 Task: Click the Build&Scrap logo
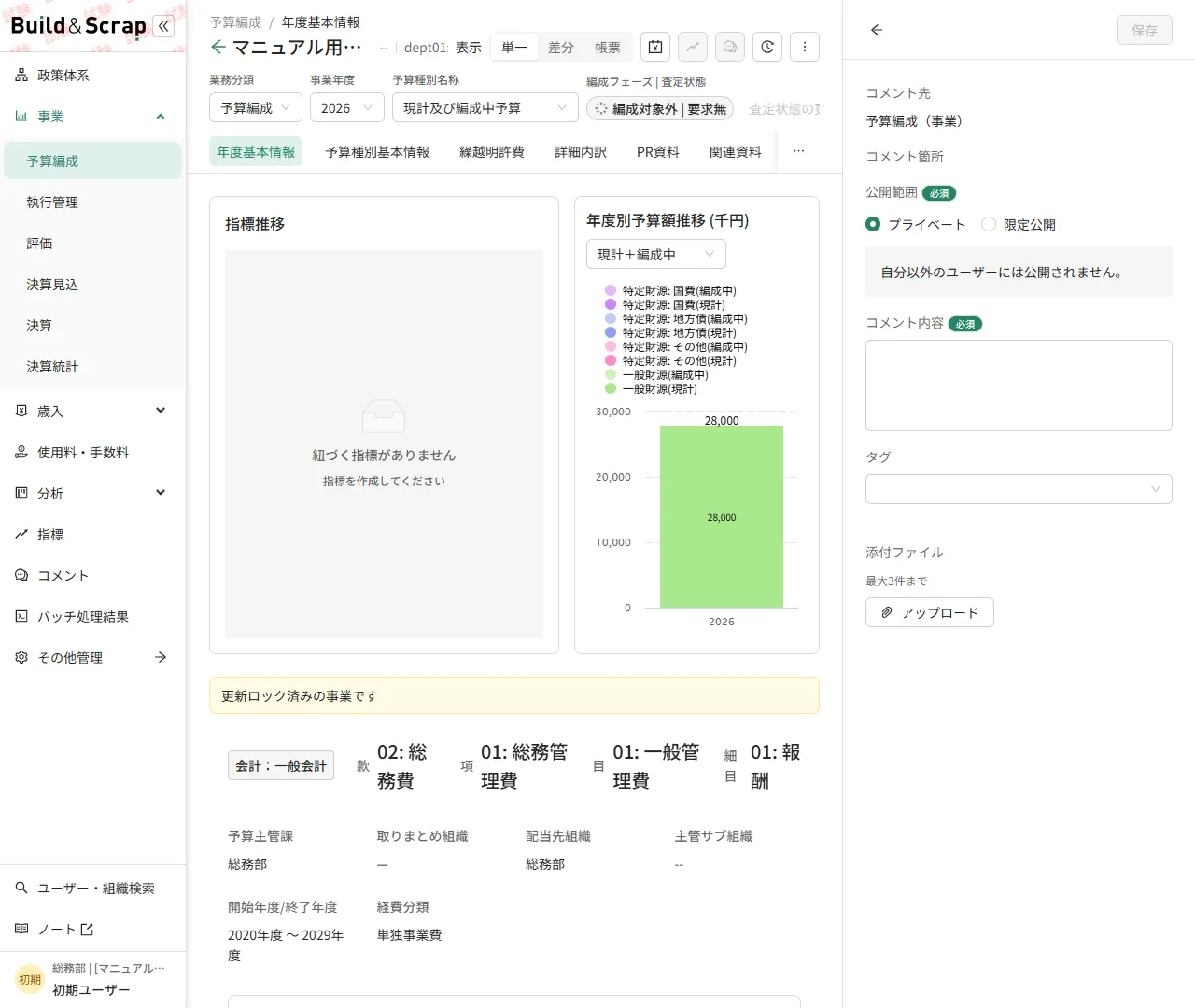[x=78, y=25]
